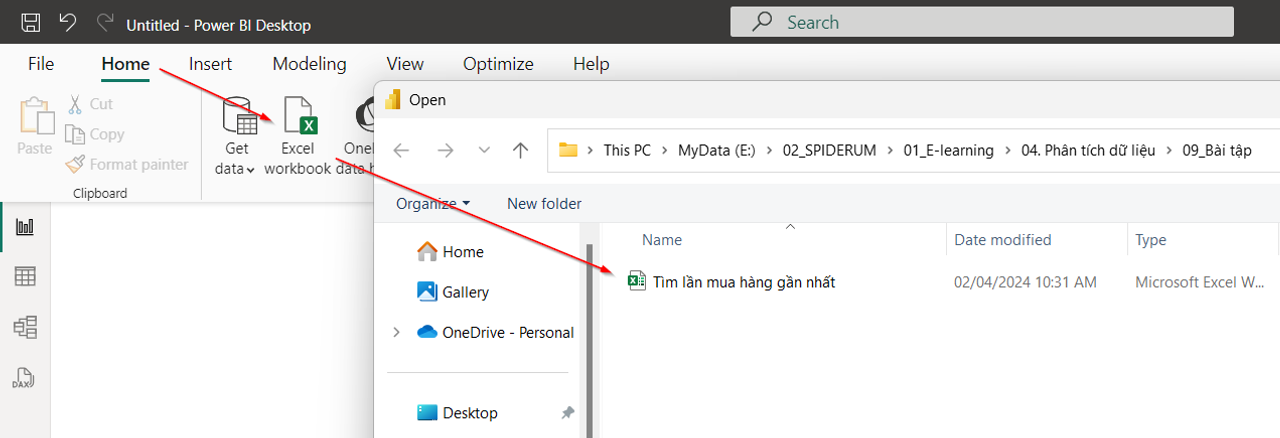Screen dimensions: 1280x438
Task: Click the Redo arrow icon
Action: (x=104, y=22)
